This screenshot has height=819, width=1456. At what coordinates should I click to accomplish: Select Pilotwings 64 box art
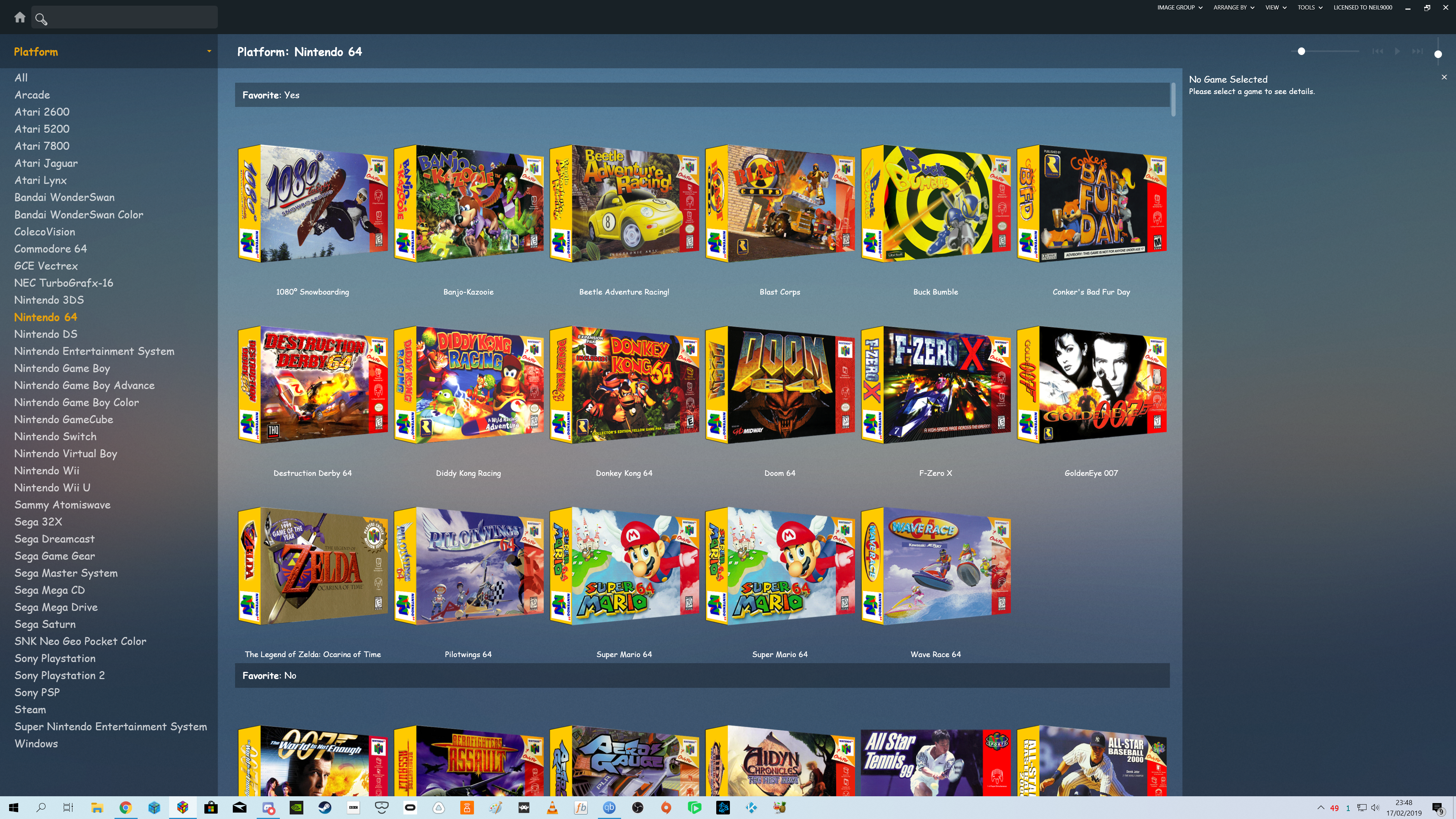pos(469,566)
